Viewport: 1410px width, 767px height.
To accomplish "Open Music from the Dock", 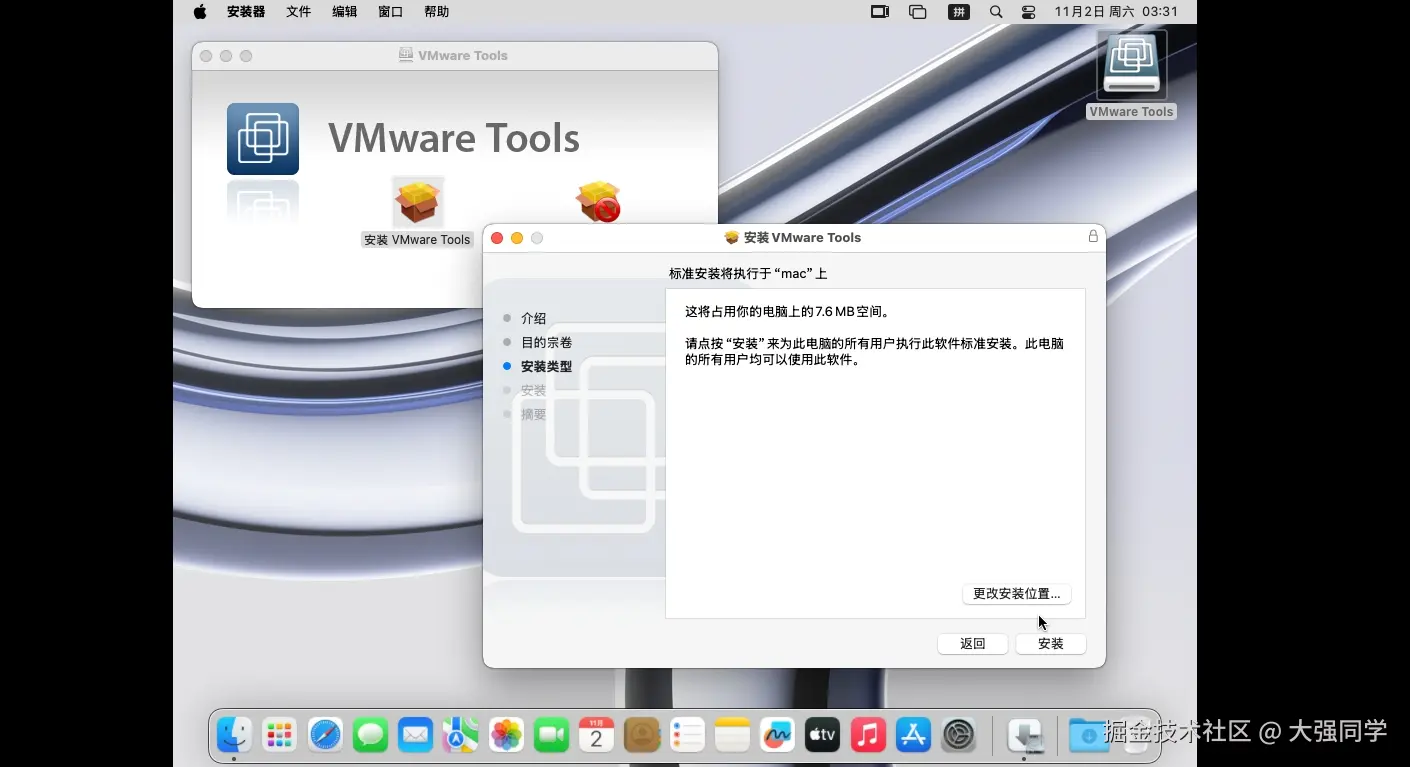I will (x=868, y=735).
